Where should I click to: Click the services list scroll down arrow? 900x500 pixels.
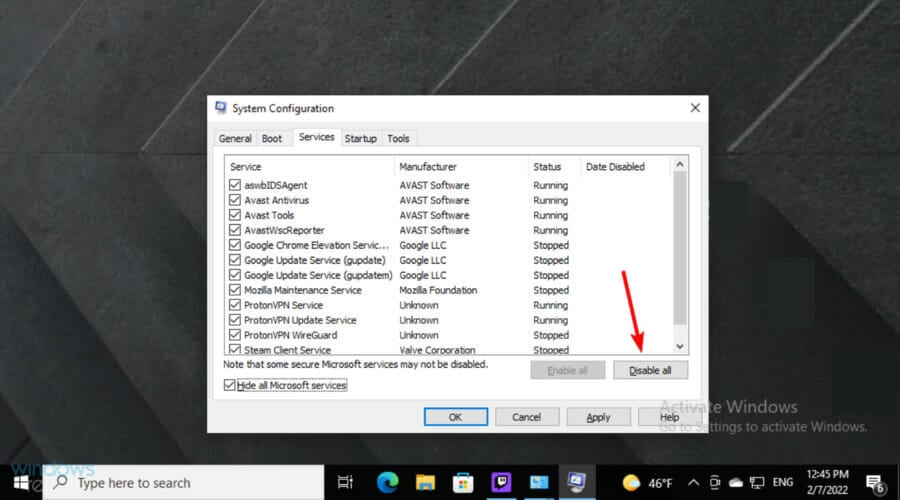680,346
